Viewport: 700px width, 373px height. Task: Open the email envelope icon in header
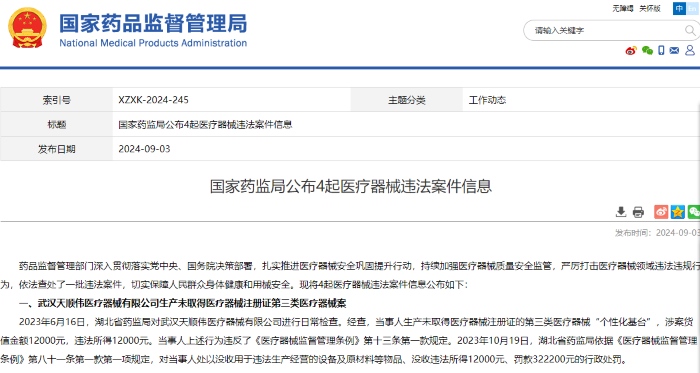[674, 50]
